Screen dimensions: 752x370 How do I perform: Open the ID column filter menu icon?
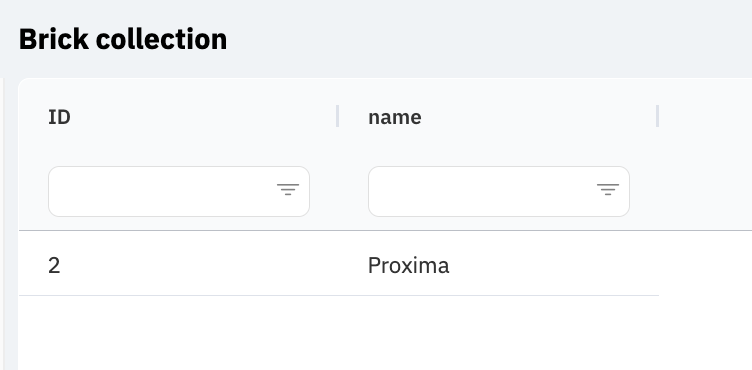[288, 190]
